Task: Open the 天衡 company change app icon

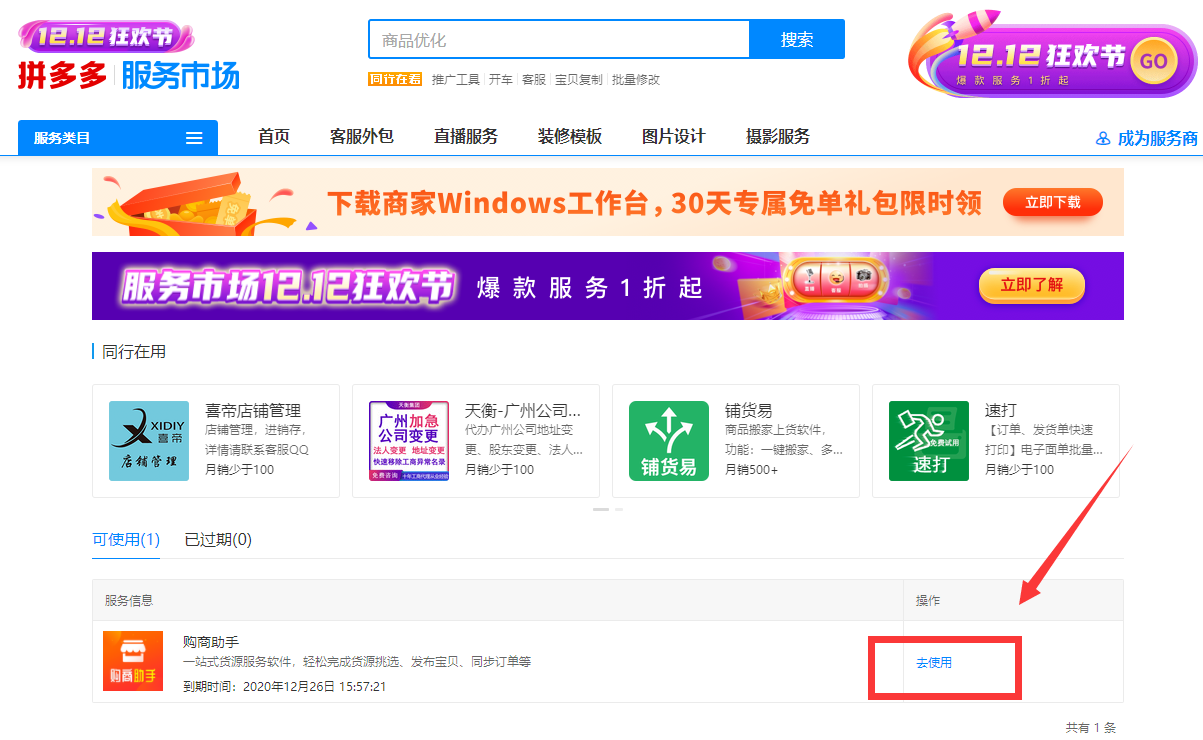Action: pyautogui.click(x=409, y=441)
